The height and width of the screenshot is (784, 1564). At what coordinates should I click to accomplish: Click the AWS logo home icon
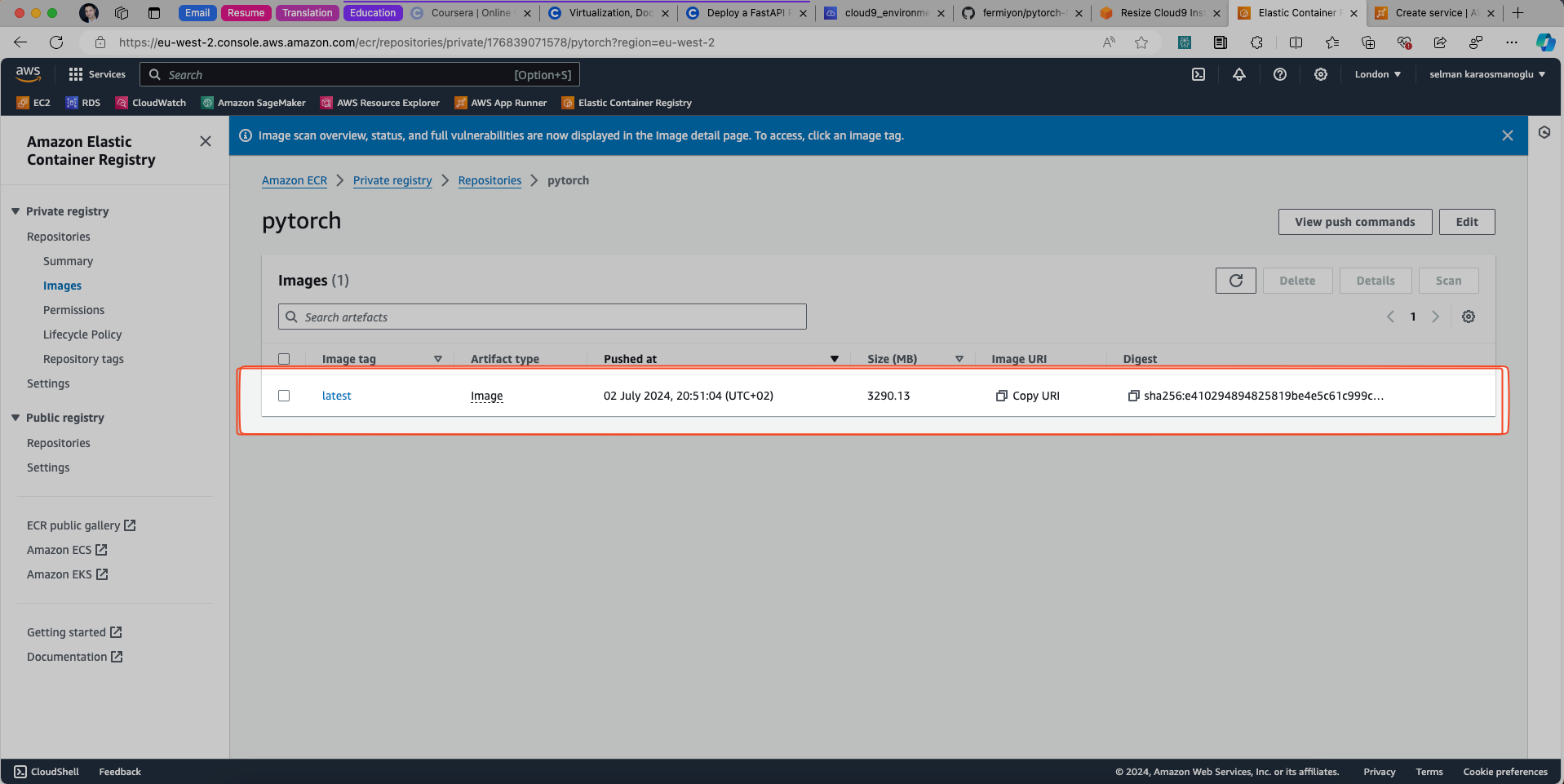click(29, 74)
